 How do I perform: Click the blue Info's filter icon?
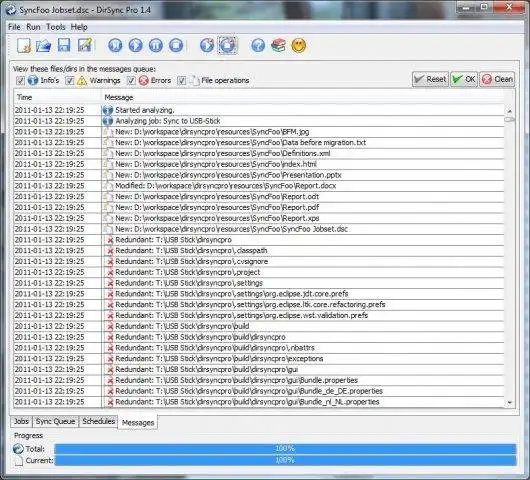33,80
